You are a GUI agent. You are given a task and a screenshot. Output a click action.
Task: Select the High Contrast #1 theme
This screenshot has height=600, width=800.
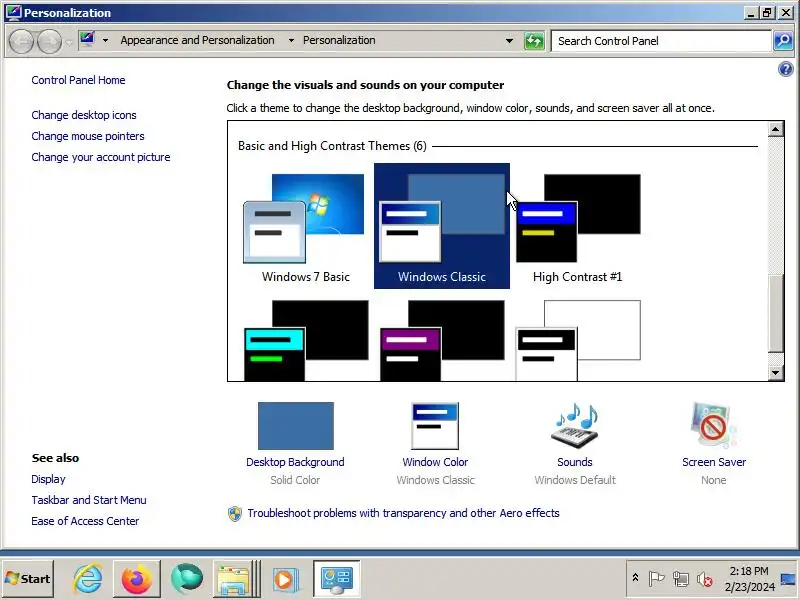pyautogui.click(x=578, y=226)
